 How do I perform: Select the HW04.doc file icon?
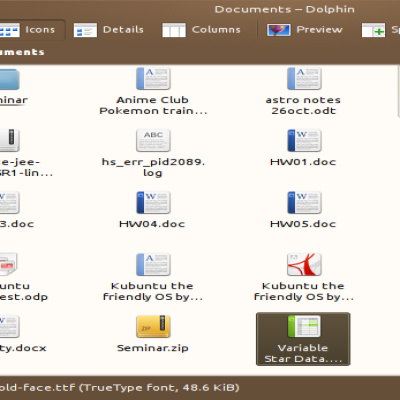[153, 202]
